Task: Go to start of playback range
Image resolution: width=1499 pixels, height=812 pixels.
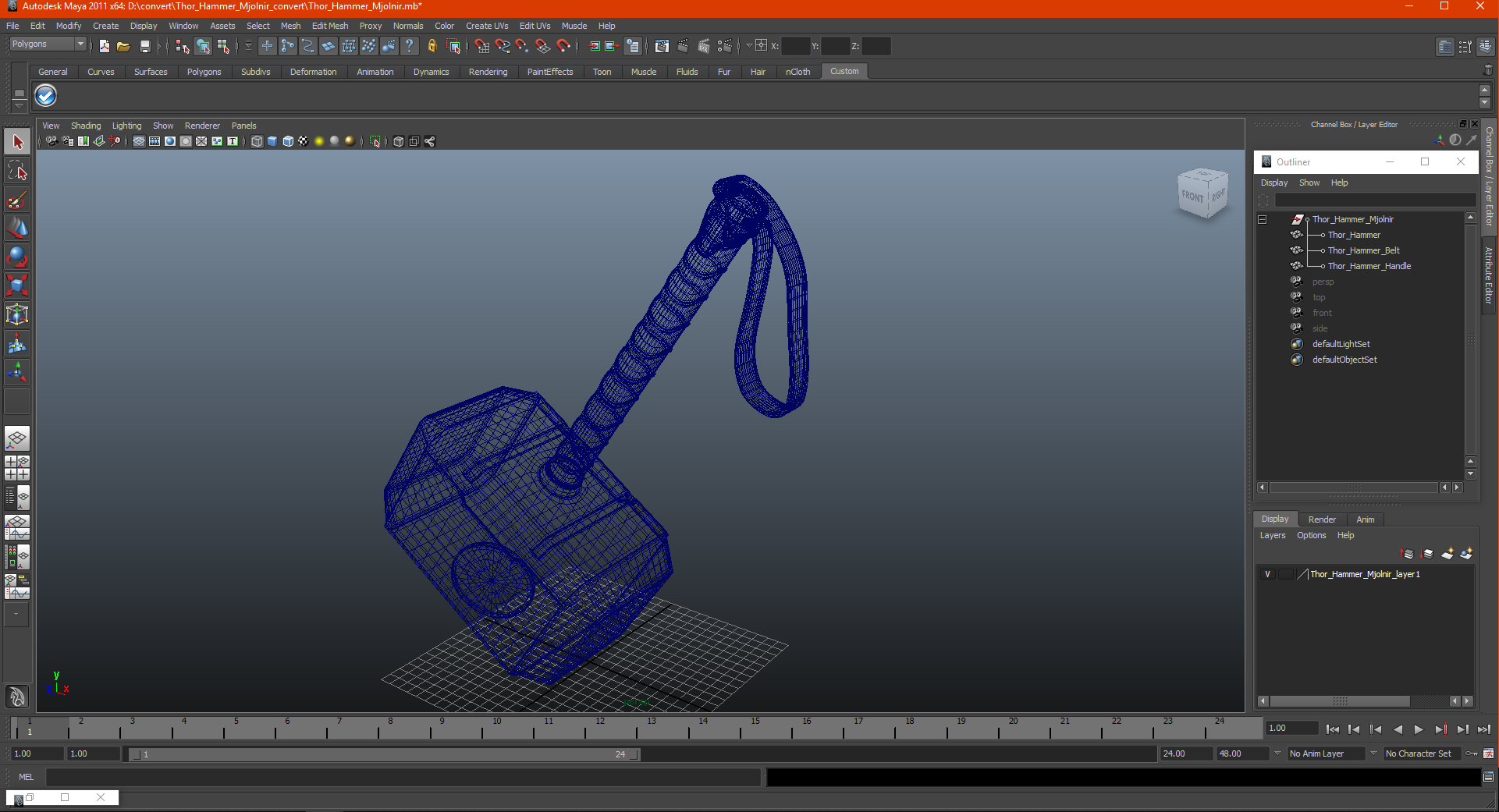Action: coord(1332,730)
